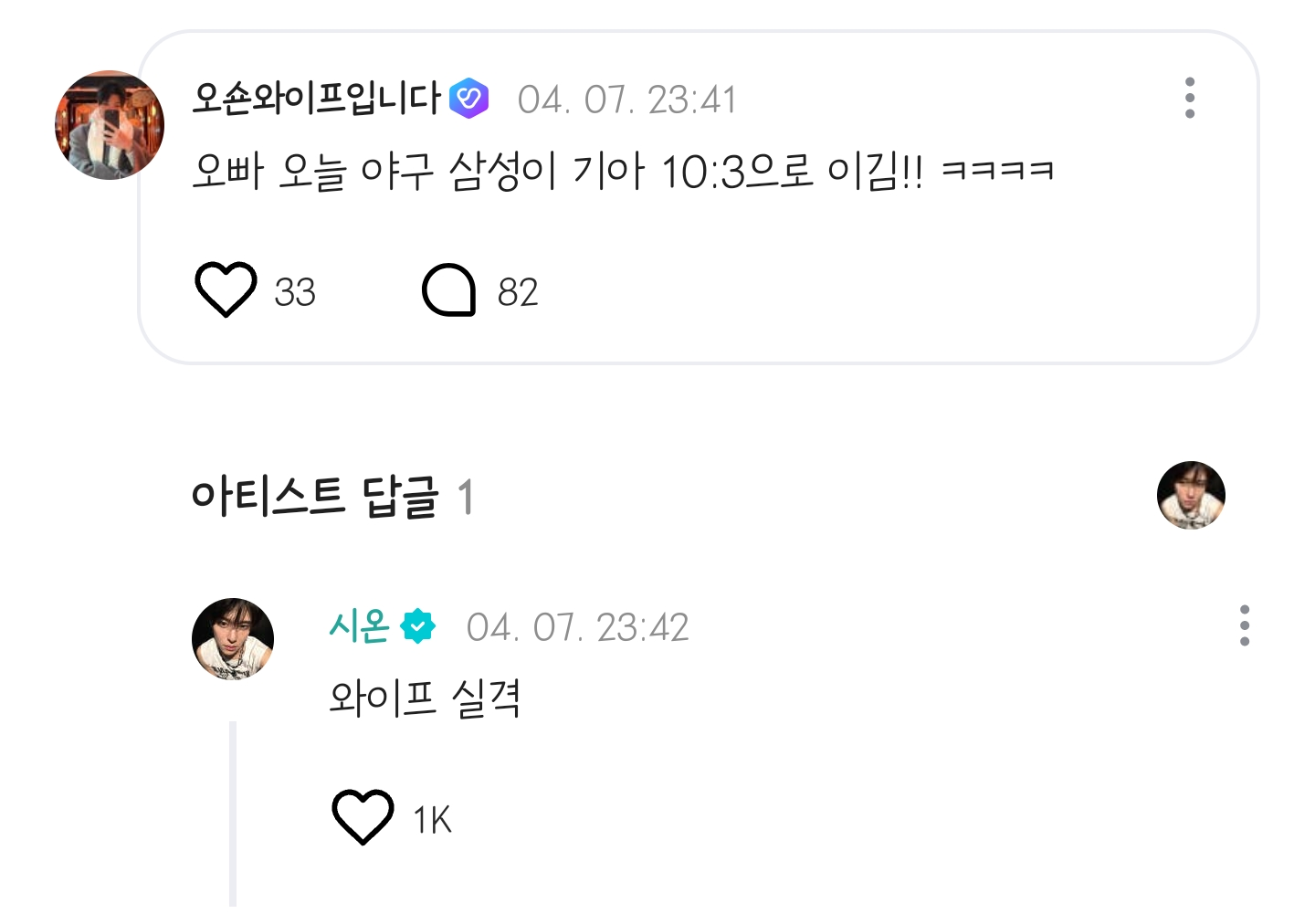Select the 아티스트 답글 1 heading
1315x924 pixels.
[333, 498]
